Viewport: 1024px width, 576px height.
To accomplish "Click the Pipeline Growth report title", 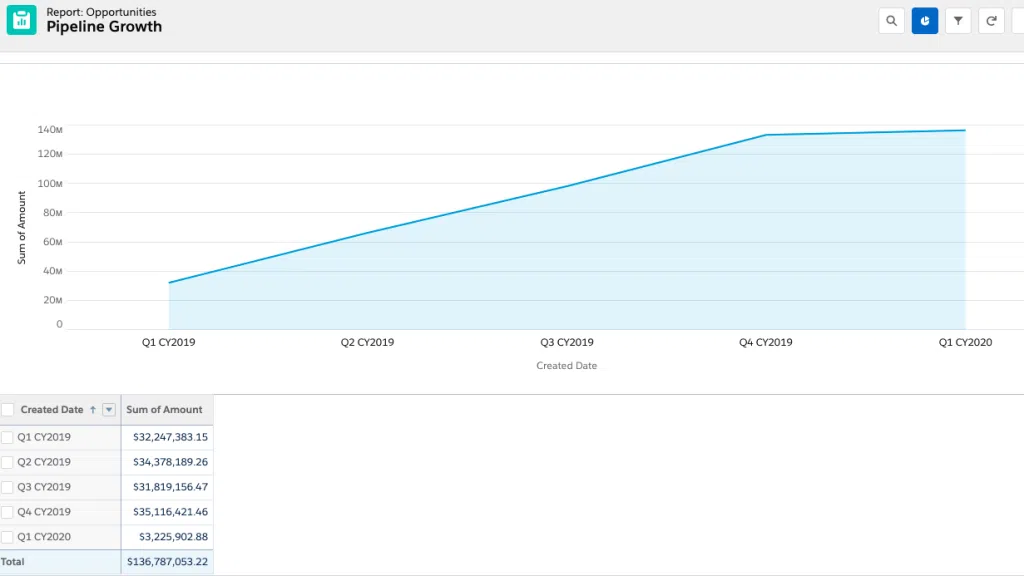I will [104, 27].
